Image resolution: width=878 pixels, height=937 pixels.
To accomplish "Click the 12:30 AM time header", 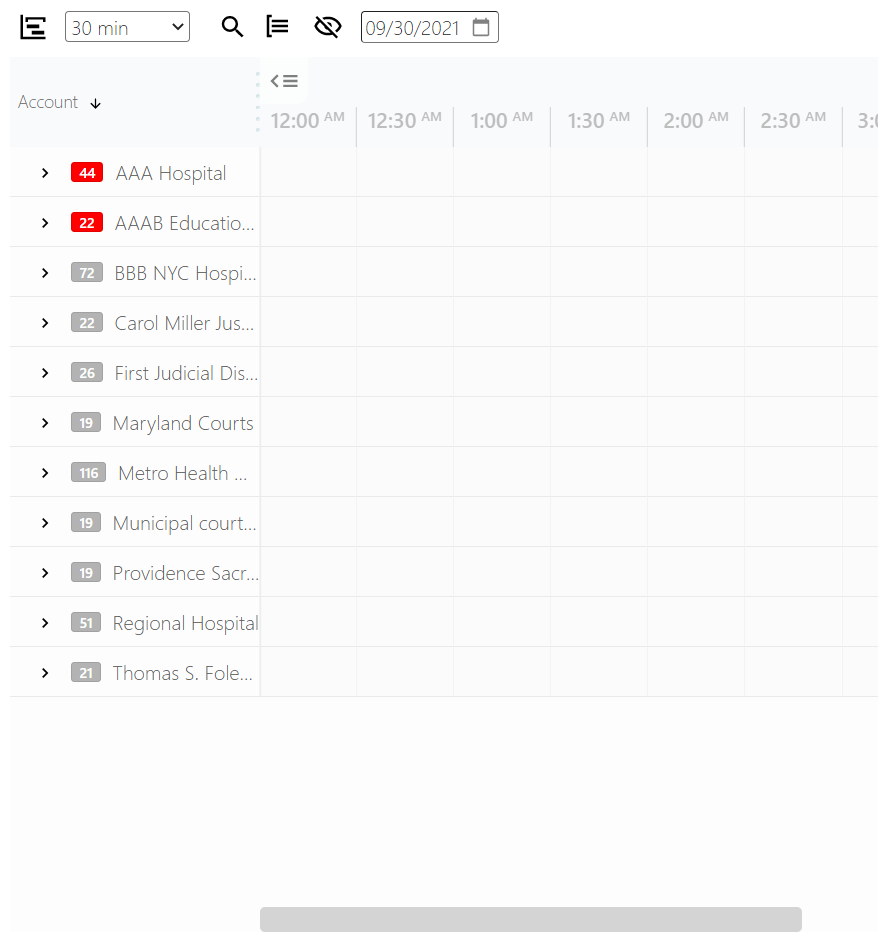I will [x=405, y=120].
